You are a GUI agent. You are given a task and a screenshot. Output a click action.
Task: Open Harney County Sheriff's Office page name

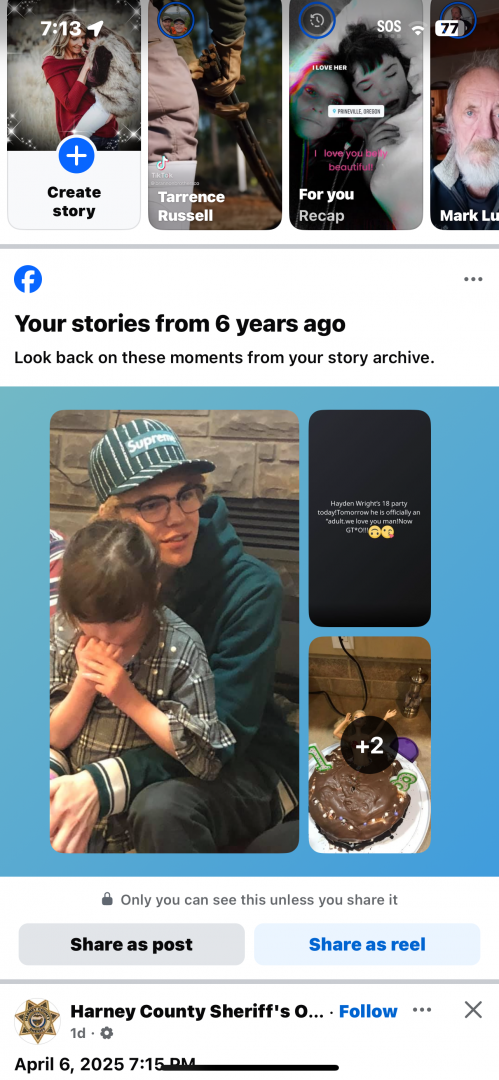coord(197,1011)
